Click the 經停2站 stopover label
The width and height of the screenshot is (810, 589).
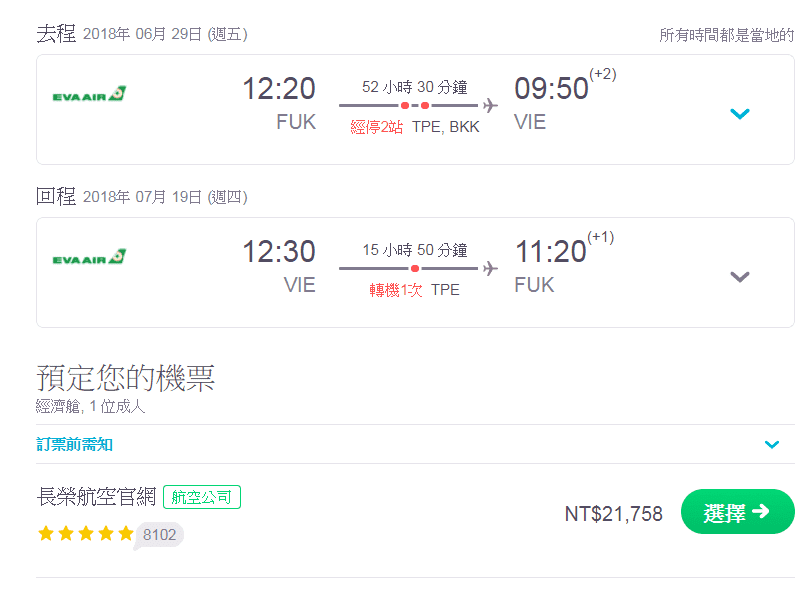pos(377,127)
